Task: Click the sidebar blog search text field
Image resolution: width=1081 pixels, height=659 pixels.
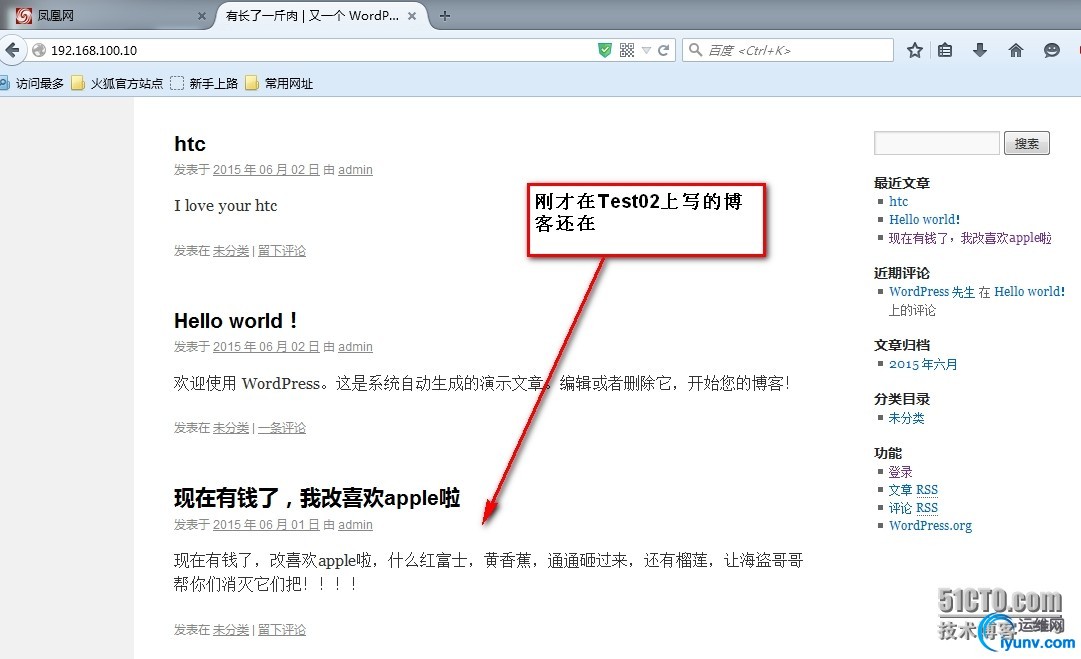Action: [x=937, y=143]
